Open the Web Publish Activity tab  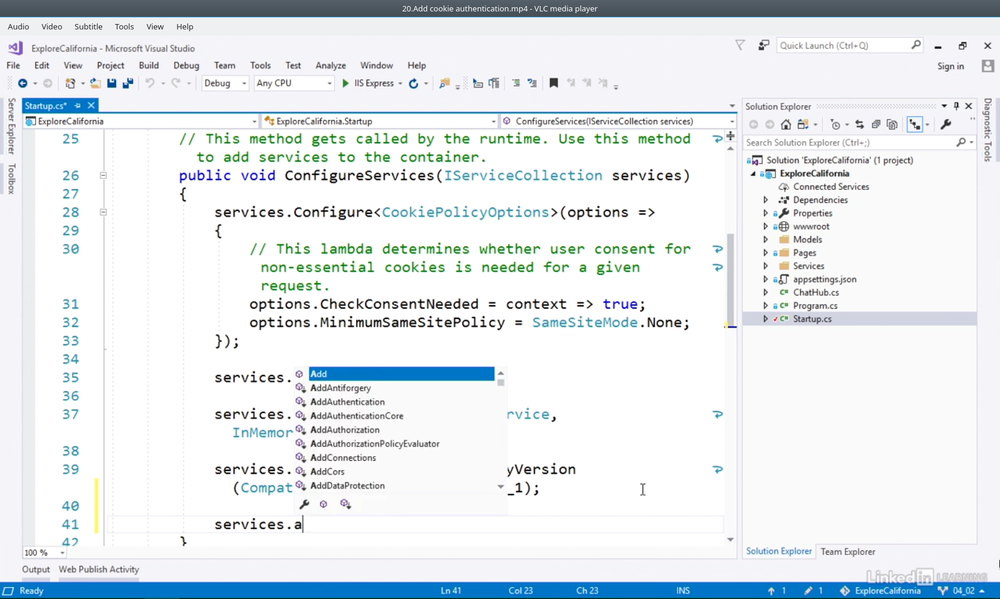click(99, 569)
